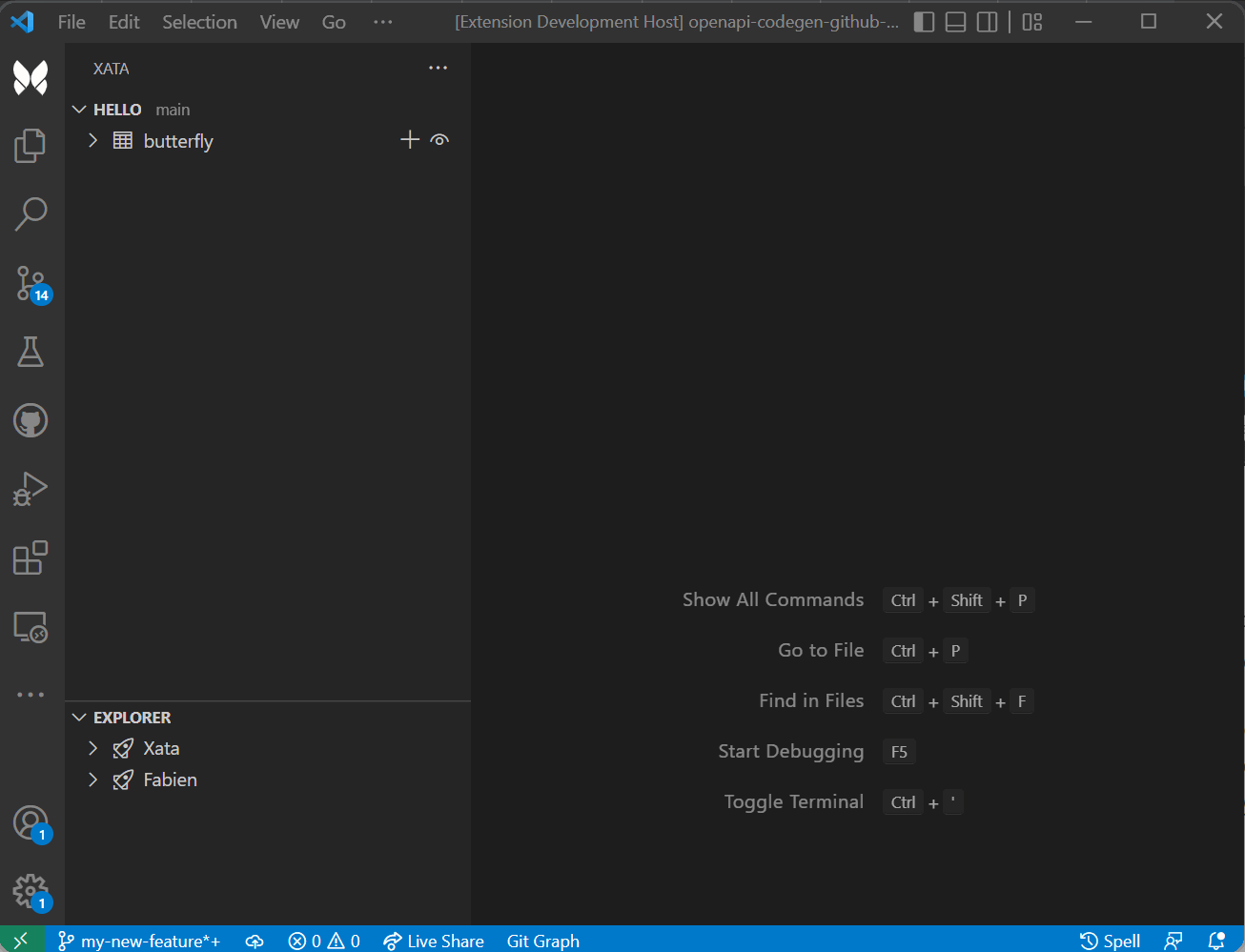Add a column to butterfly table

[x=410, y=140]
